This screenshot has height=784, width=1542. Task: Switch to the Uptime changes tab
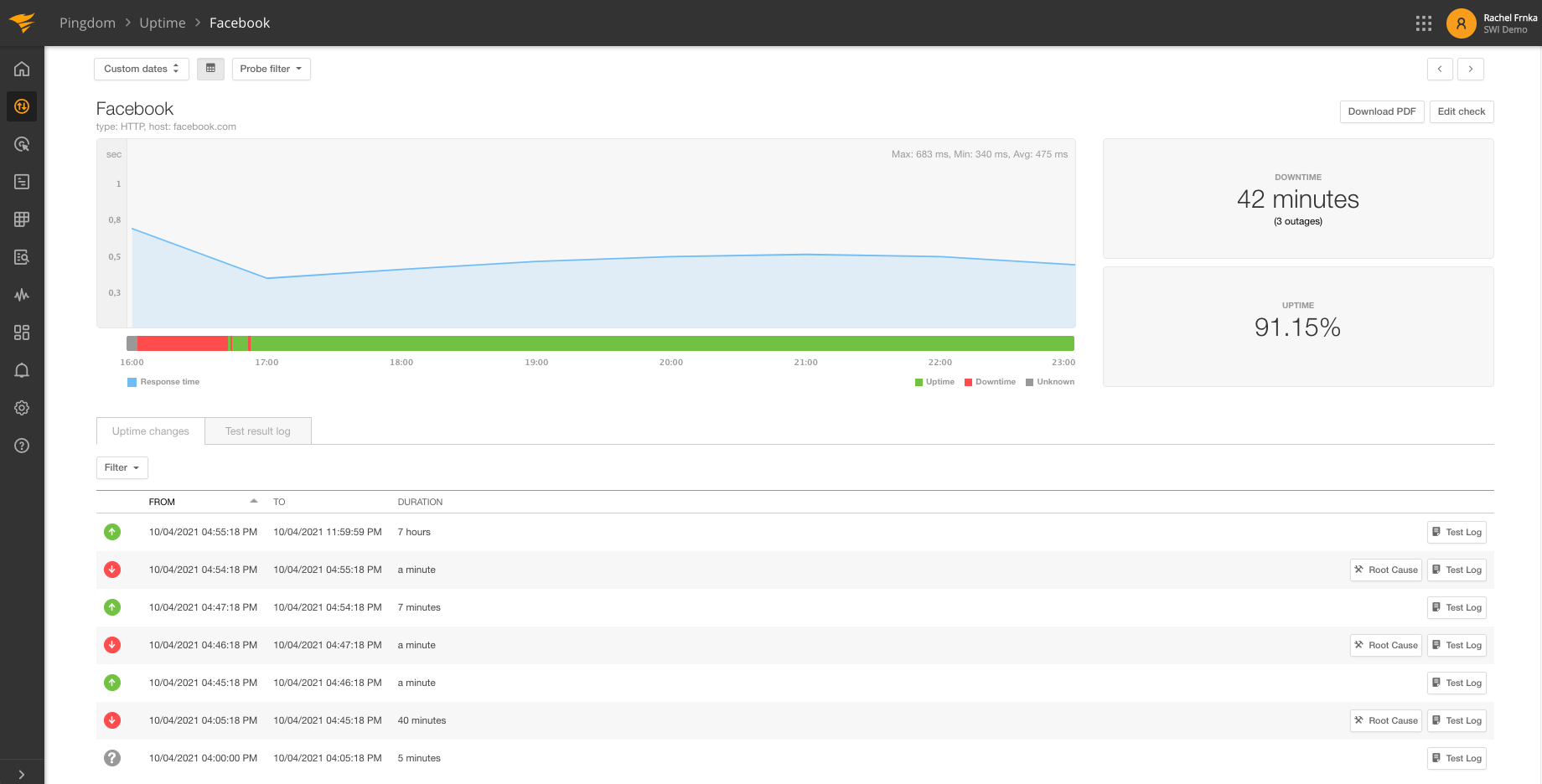pos(151,431)
